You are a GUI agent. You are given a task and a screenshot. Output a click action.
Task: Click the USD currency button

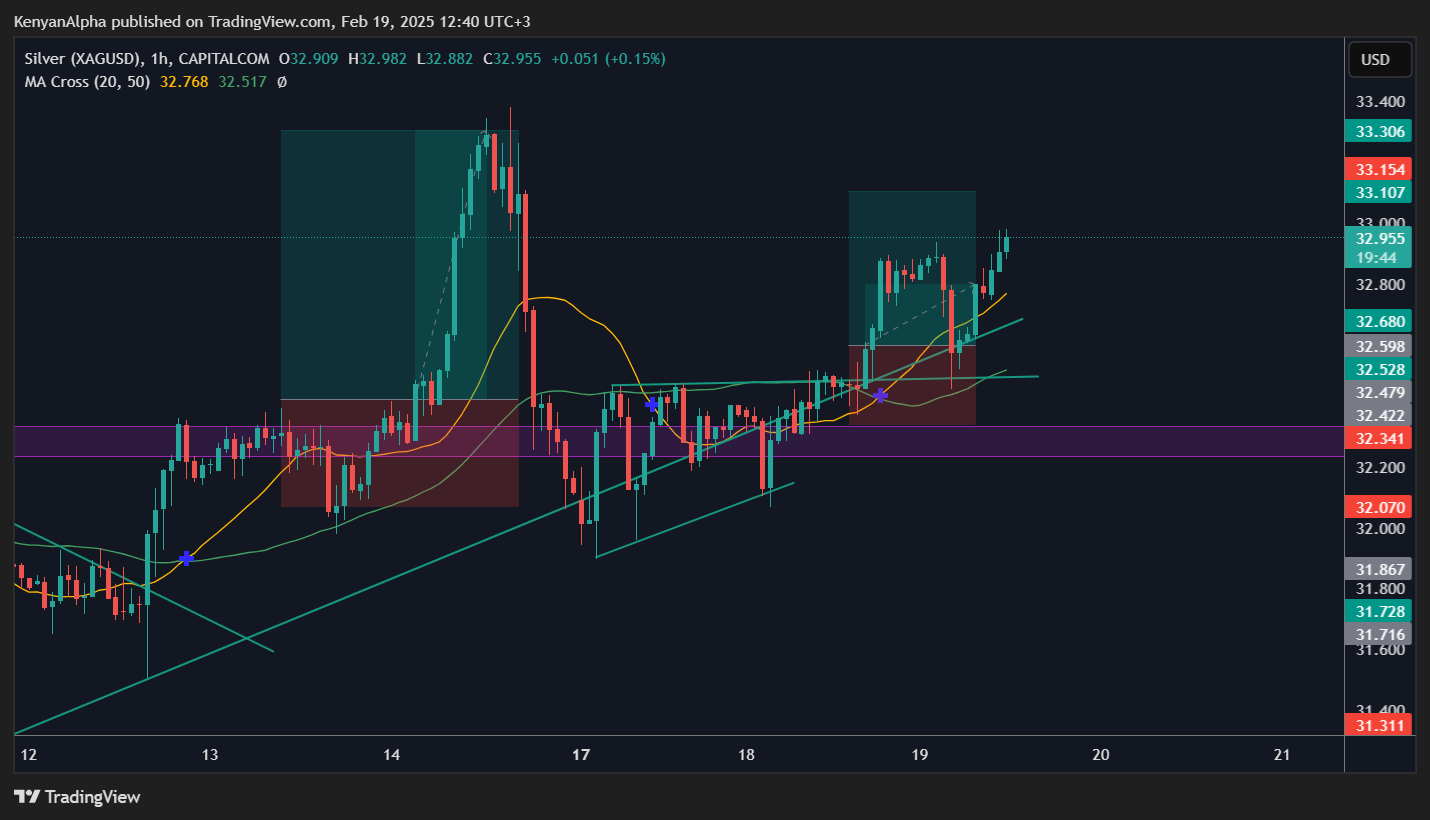tap(1380, 59)
